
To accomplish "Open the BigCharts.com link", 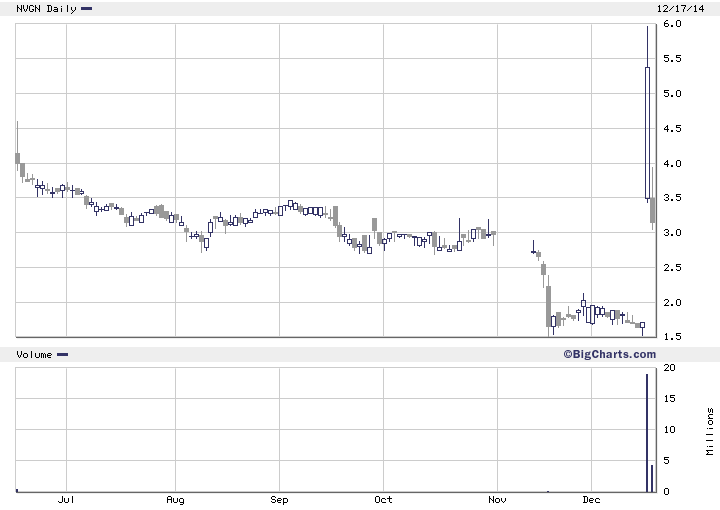I will pos(610,354).
